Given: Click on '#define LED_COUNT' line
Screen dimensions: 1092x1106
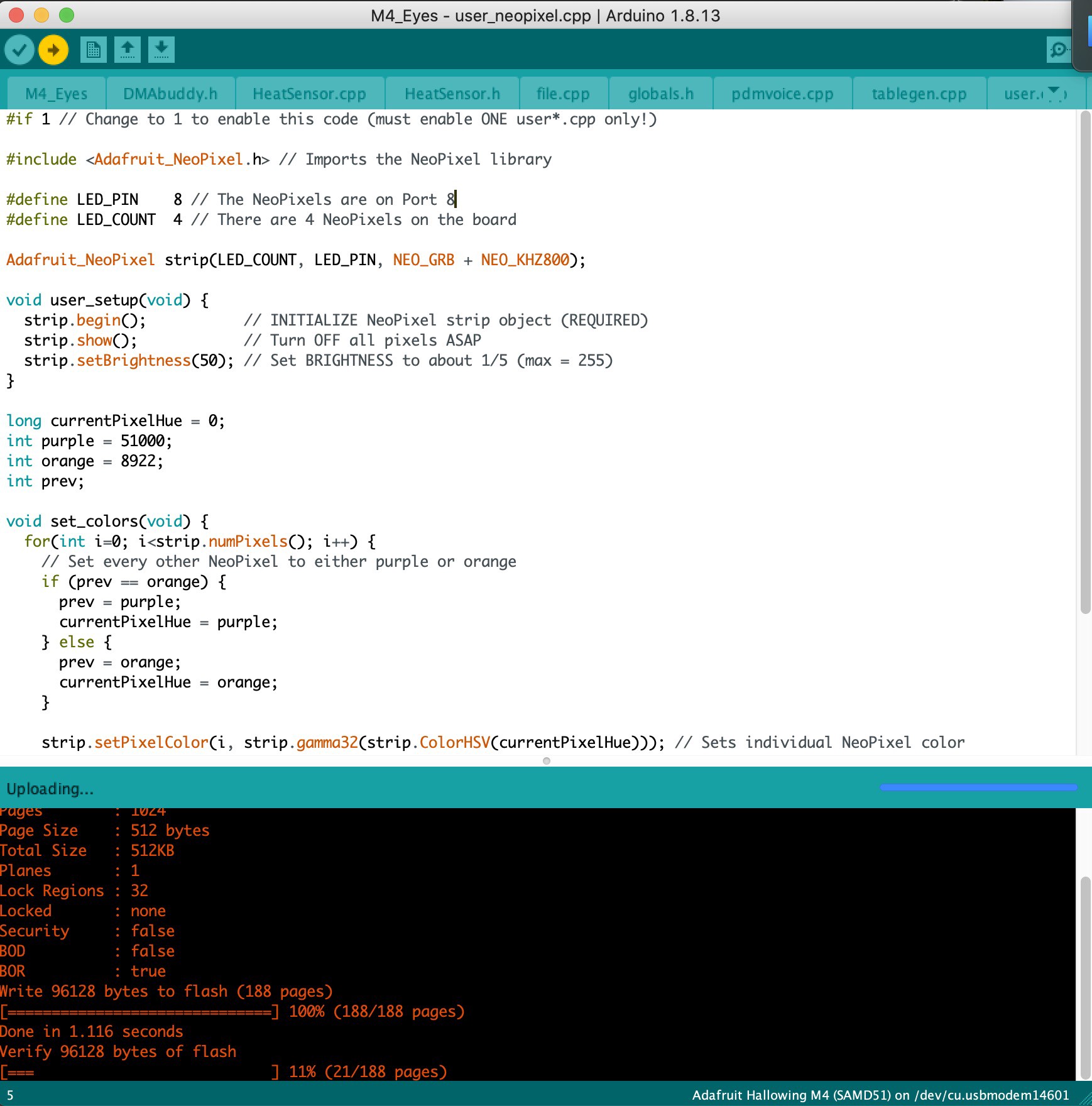Looking at the screenshot, I should click(x=261, y=219).
